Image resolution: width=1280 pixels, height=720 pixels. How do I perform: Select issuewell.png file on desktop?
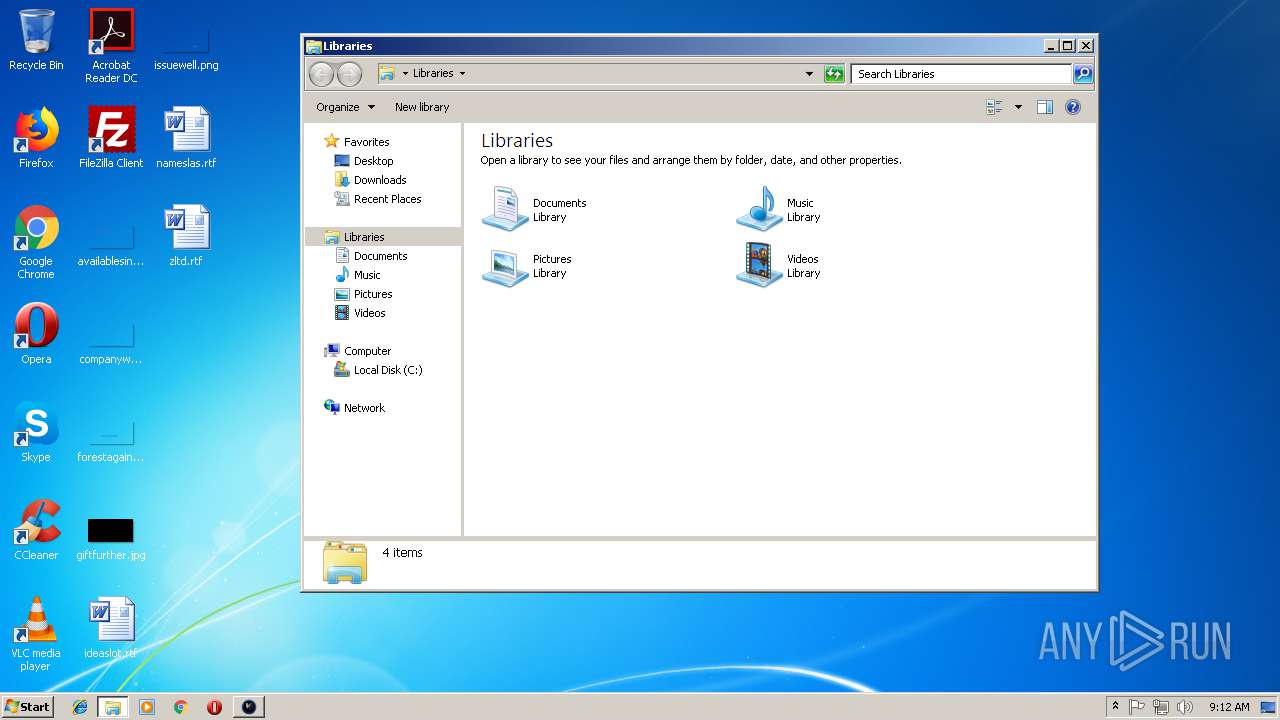coord(186,46)
